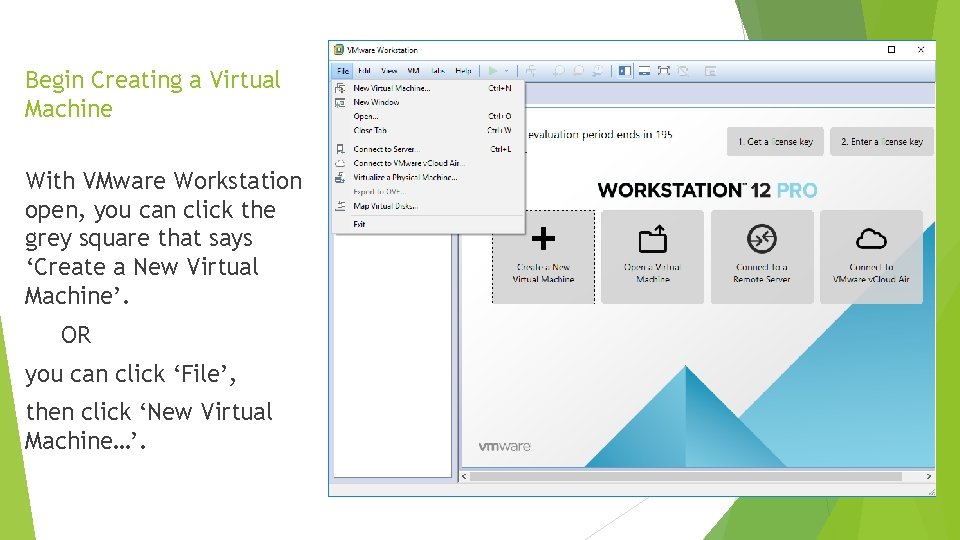Open the VM menu

[413, 71]
